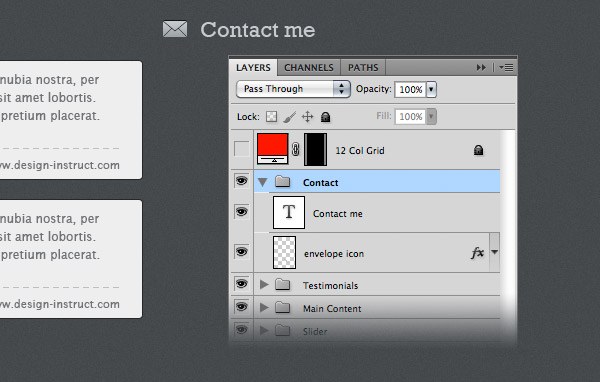Image resolution: width=600 pixels, height=382 pixels.
Task: Hide the Main Content group
Action: coord(241,307)
